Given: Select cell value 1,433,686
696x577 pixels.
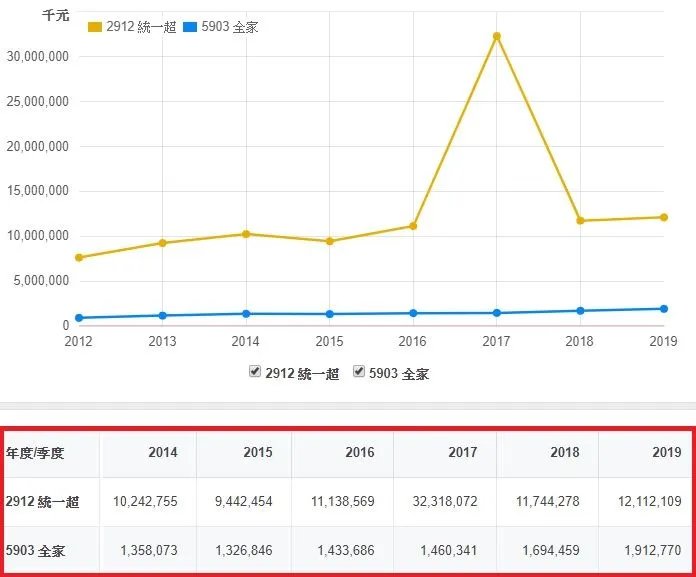Looking at the screenshot, I should [346, 550].
